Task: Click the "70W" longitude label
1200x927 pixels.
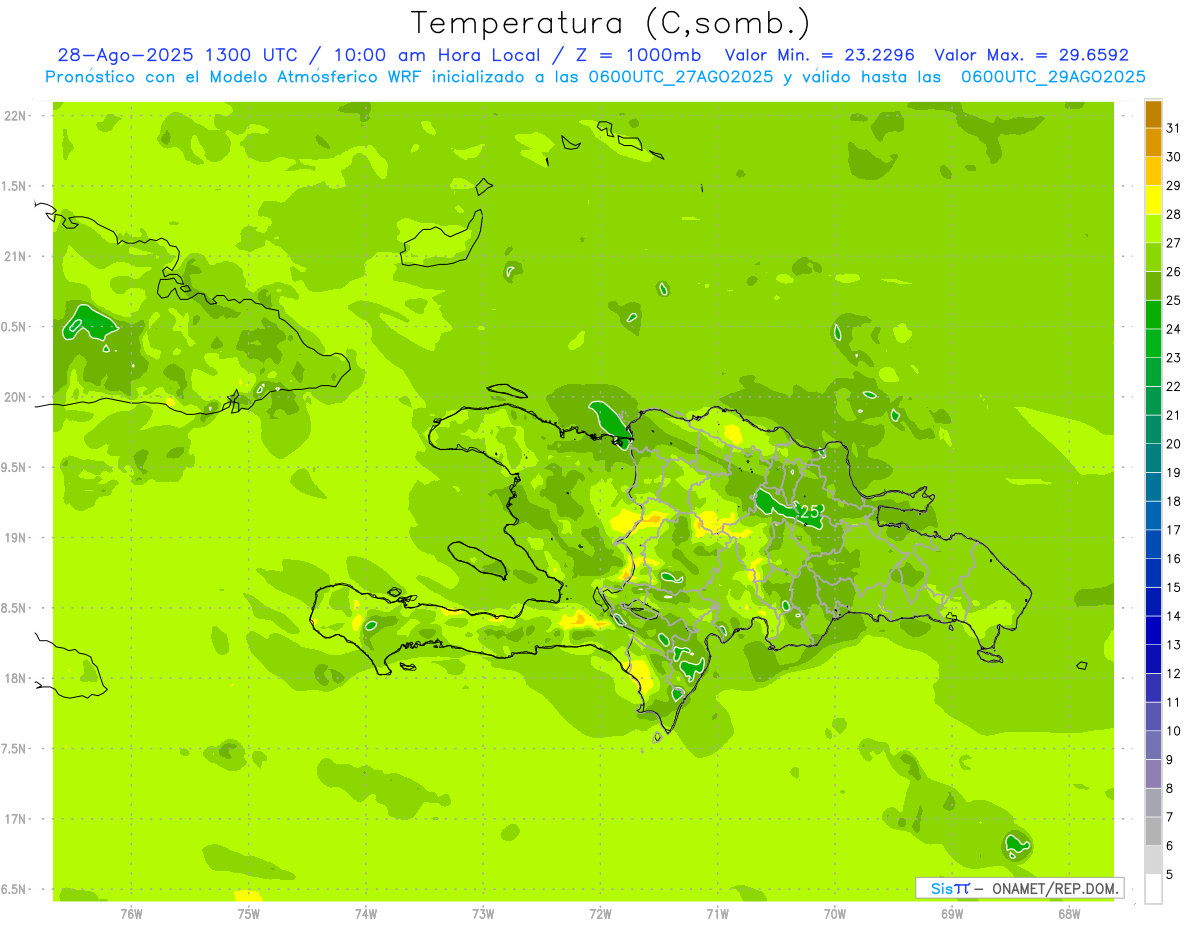Action: point(835,914)
